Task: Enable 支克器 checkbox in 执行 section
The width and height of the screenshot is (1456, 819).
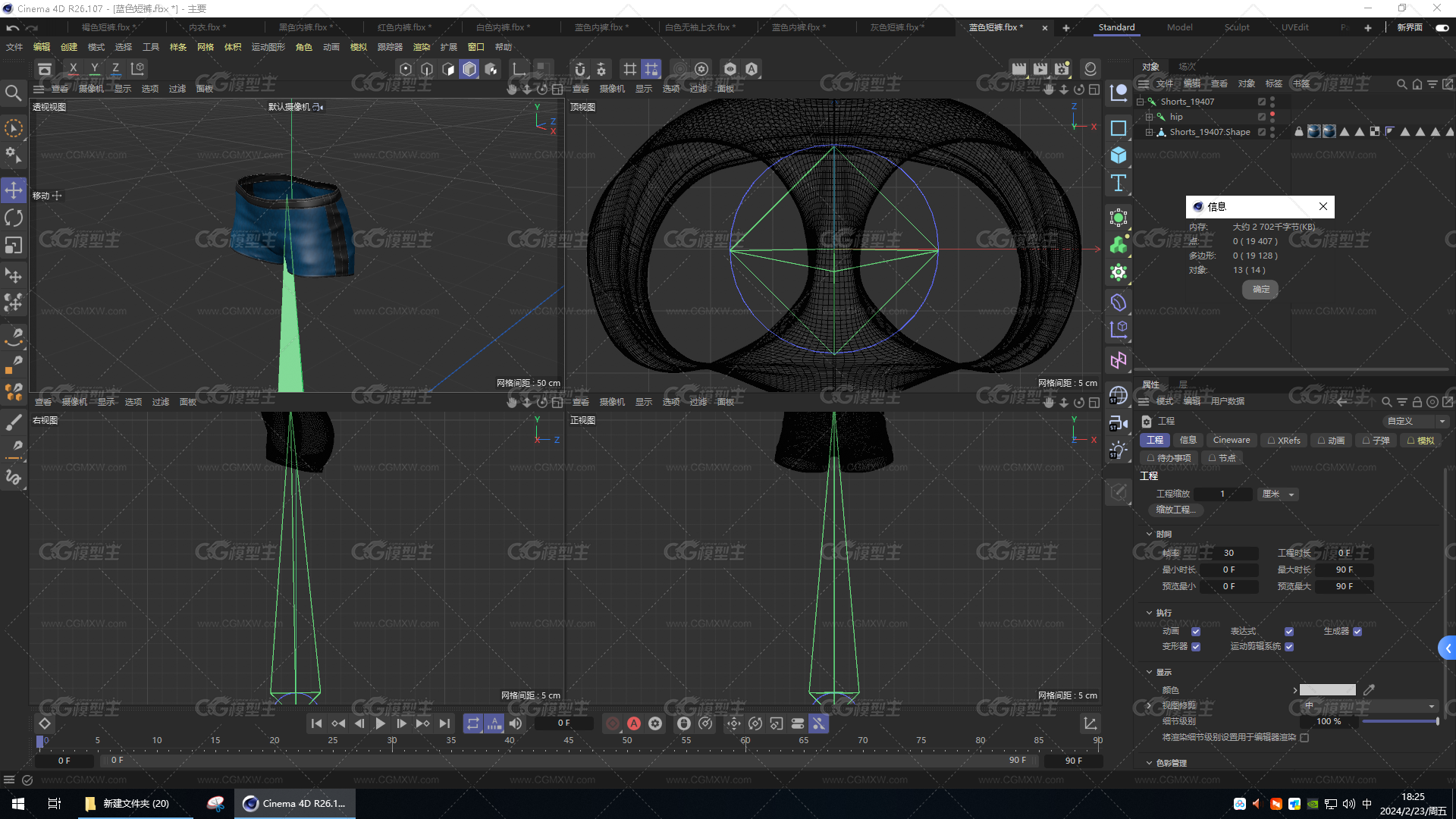Action: [1195, 646]
